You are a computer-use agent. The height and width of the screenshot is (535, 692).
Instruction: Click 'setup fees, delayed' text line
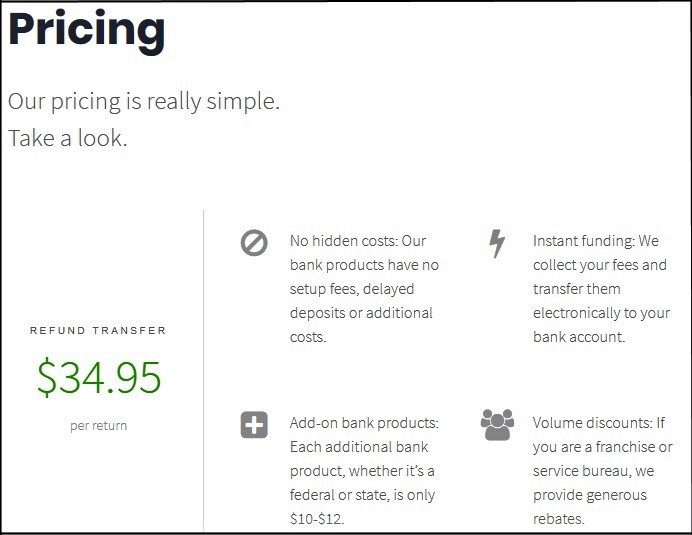352,289
